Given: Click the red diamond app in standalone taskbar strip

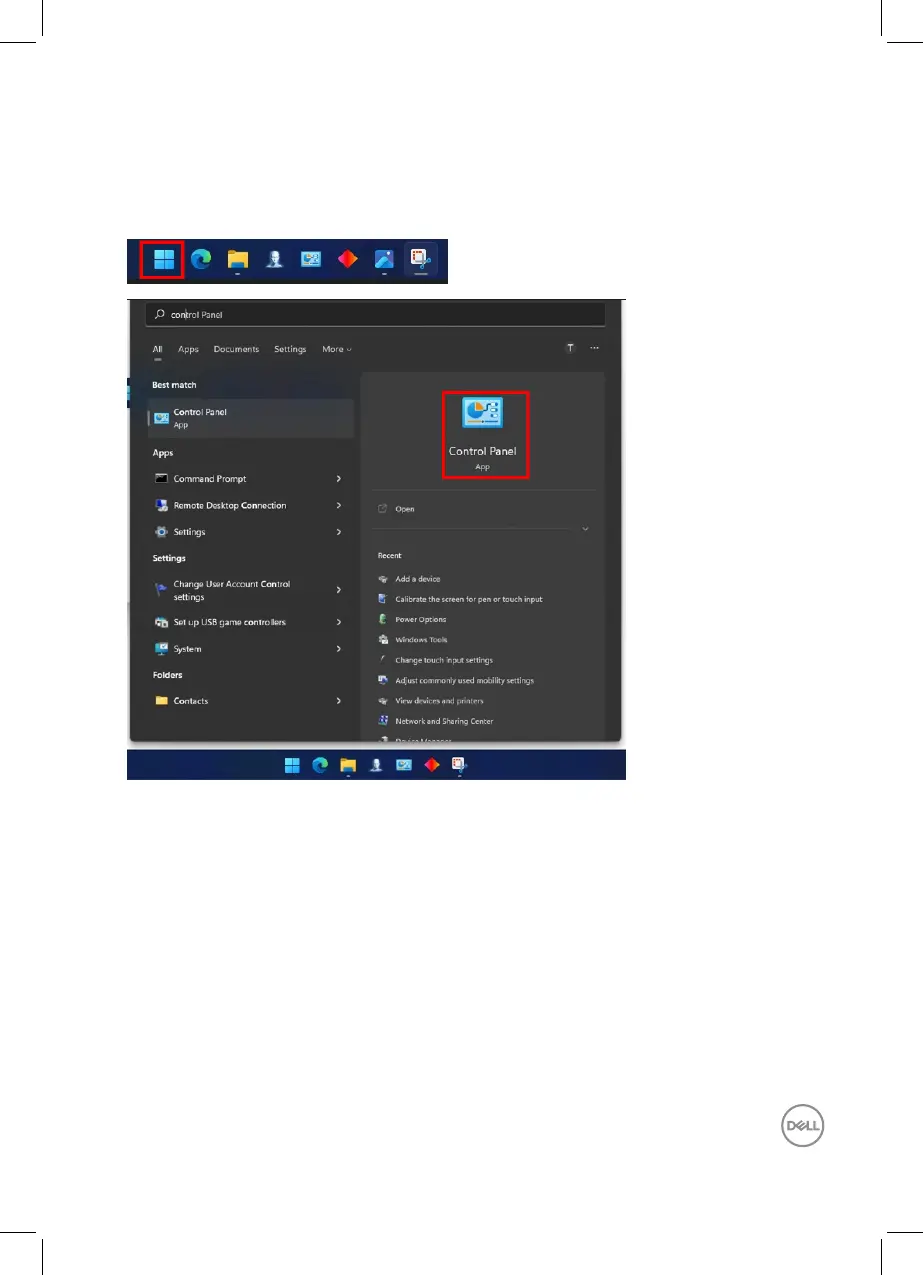Looking at the screenshot, I should click(x=347, y=261).
